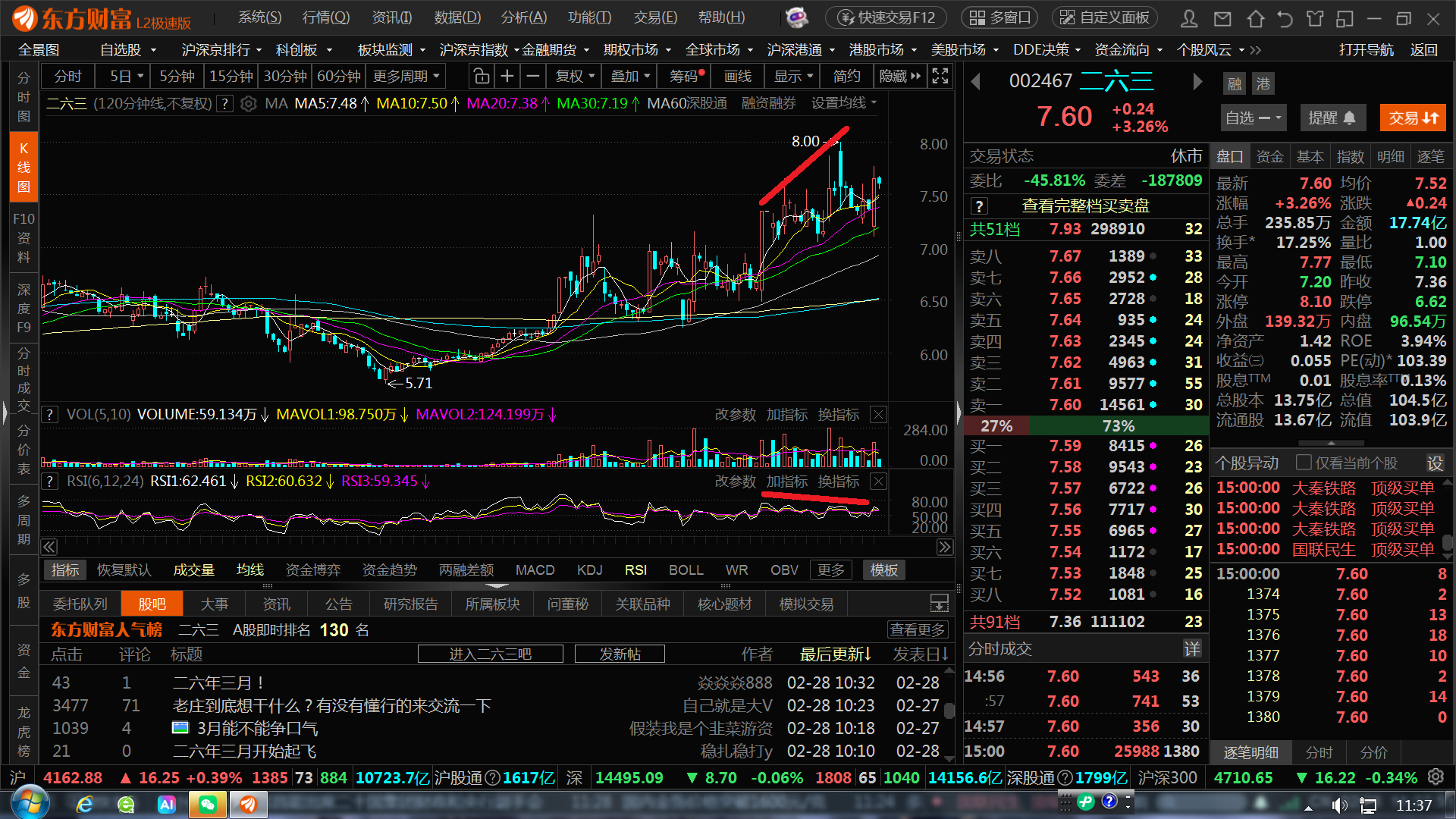Image resolution: width=1456 pixels, height=819 pixels.
Task: Open the mail messages icon
Action: pos(1222,18)
